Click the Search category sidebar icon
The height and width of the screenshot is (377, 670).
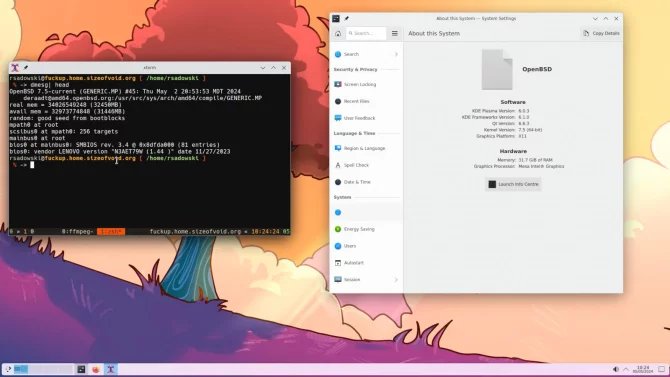[x=338, y=54]
